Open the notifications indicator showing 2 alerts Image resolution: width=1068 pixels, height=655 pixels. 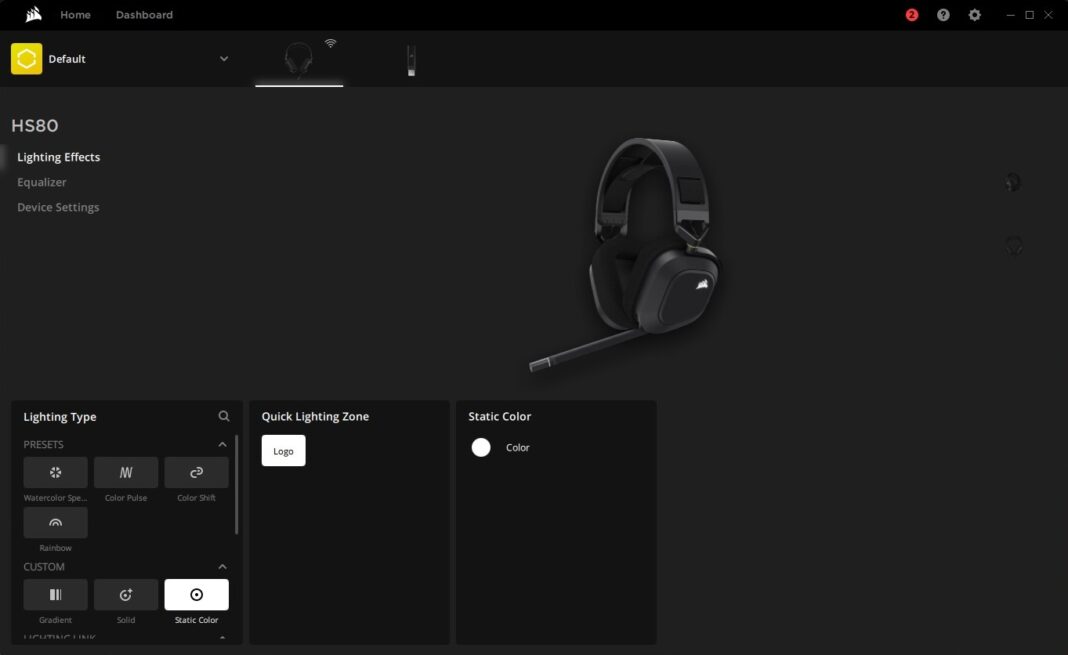pos(911,14)
